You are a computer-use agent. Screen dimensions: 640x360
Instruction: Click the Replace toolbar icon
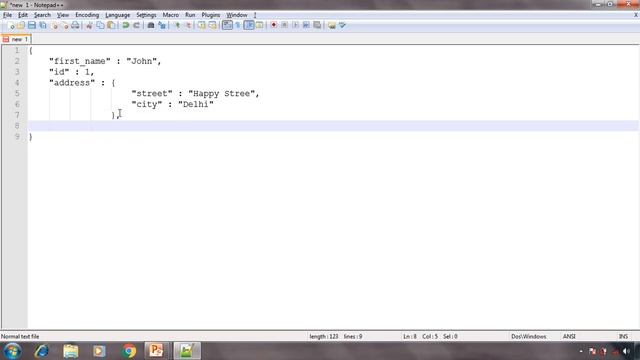[x=162, y=25]
